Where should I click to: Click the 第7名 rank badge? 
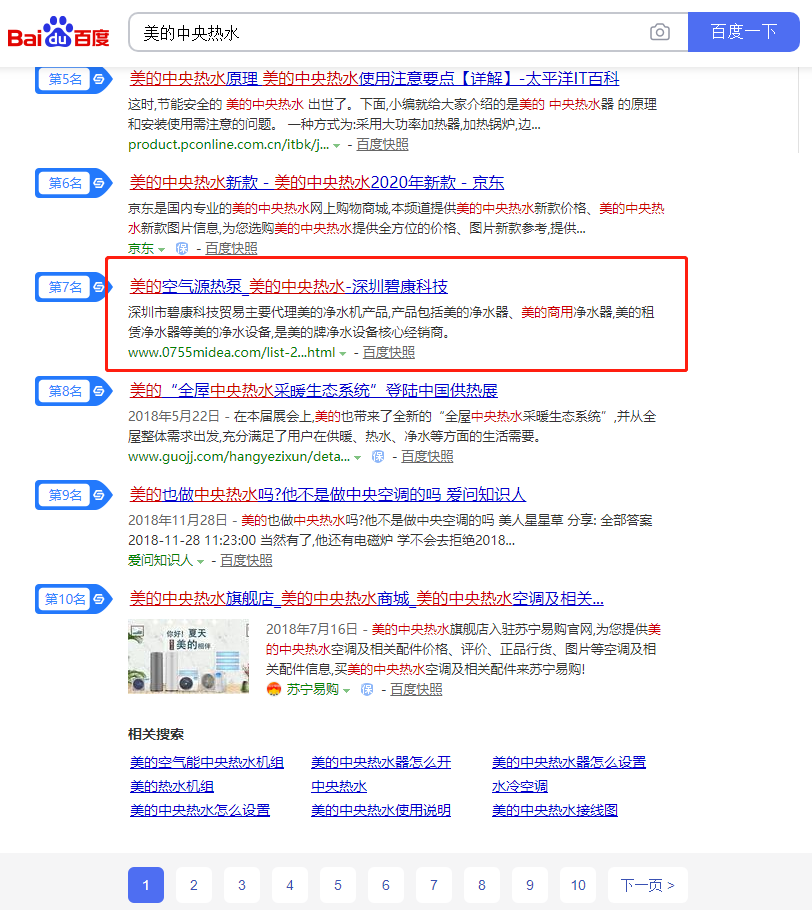[x=72, y=287]
